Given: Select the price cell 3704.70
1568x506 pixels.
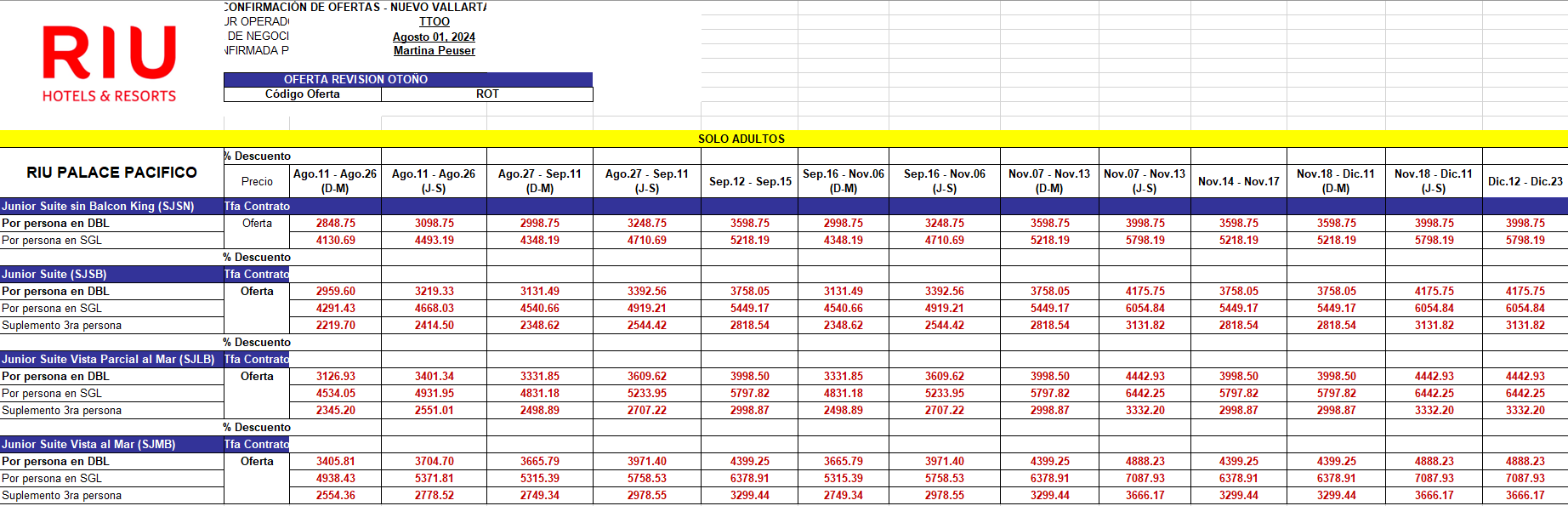Looking at the screenshot, I should (435, 462).
